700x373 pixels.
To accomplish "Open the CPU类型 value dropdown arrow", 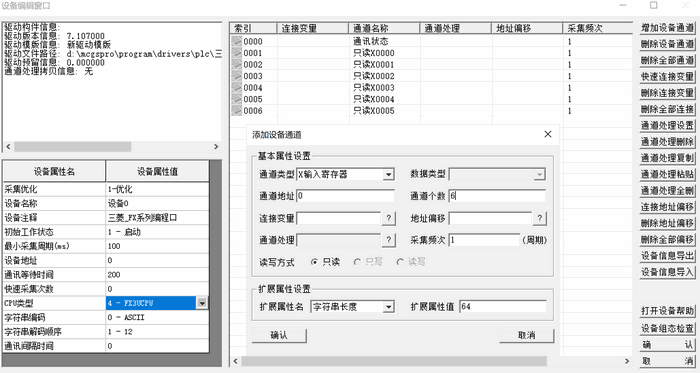I will [x=202, y=303].
